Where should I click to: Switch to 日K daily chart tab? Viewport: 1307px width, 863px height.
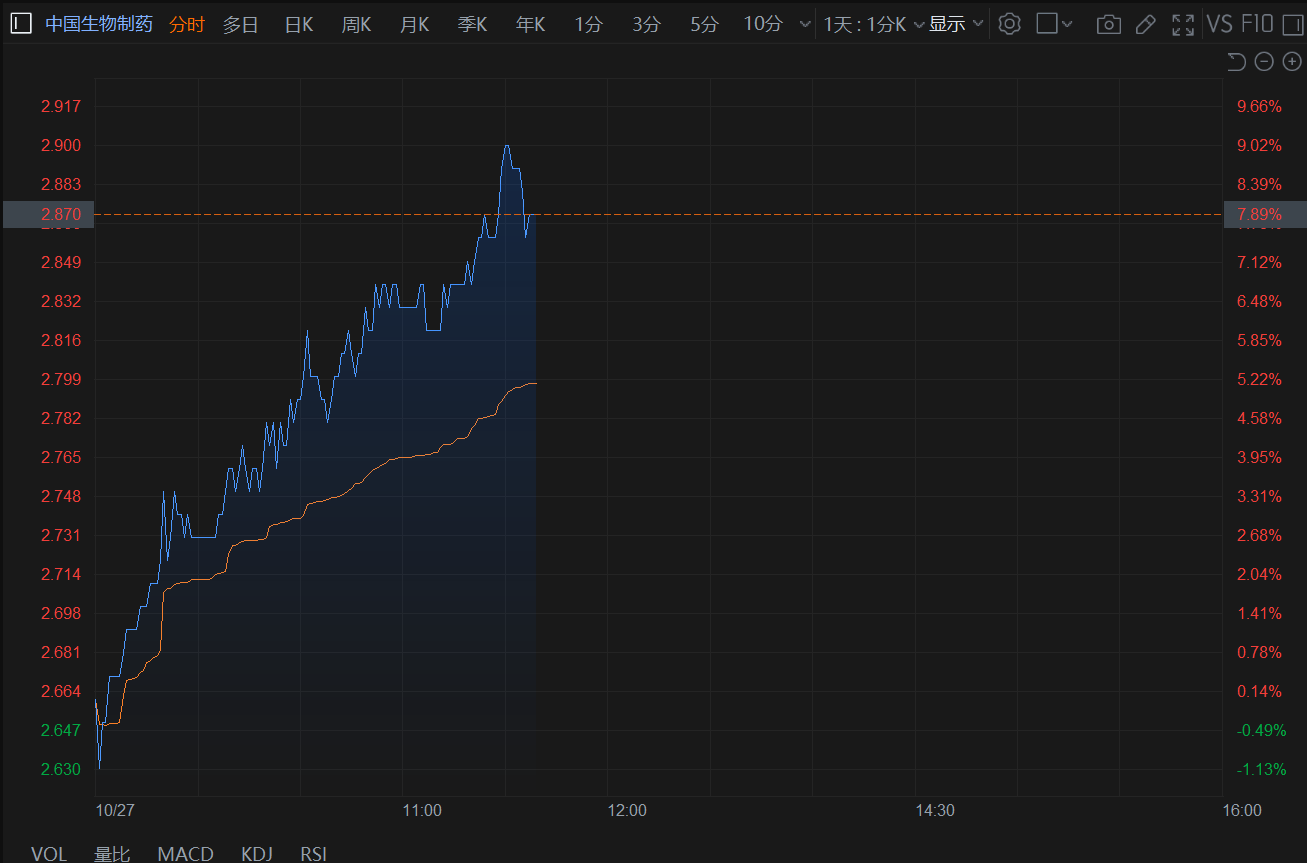(298, 24)
